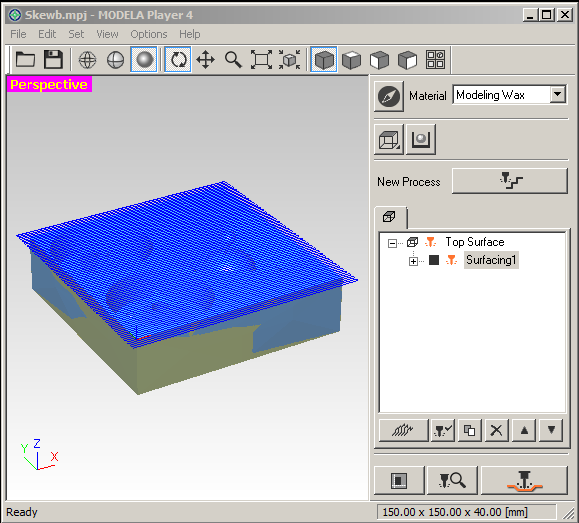Click the Material label text
The width and height of the screenshot is (579, 523).
coord(428,96)
